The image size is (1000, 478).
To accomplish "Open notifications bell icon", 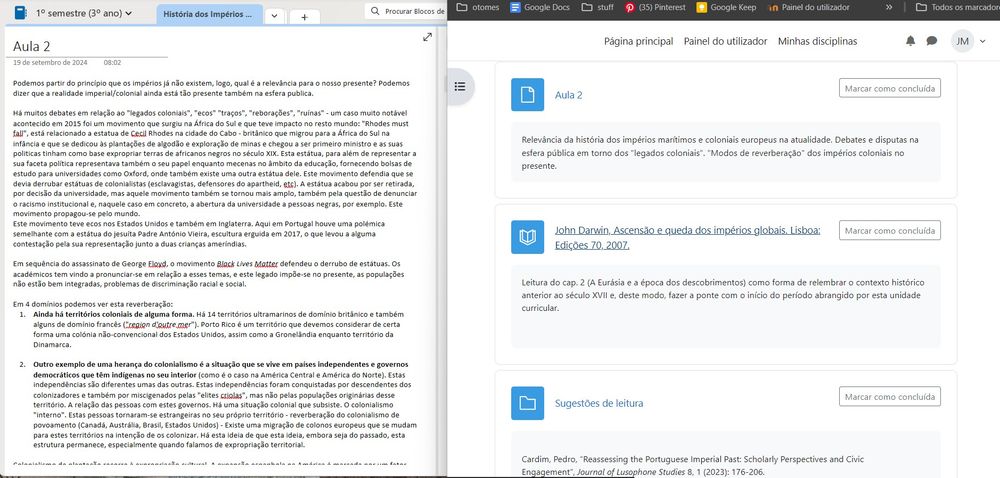I will coord(910,41).
